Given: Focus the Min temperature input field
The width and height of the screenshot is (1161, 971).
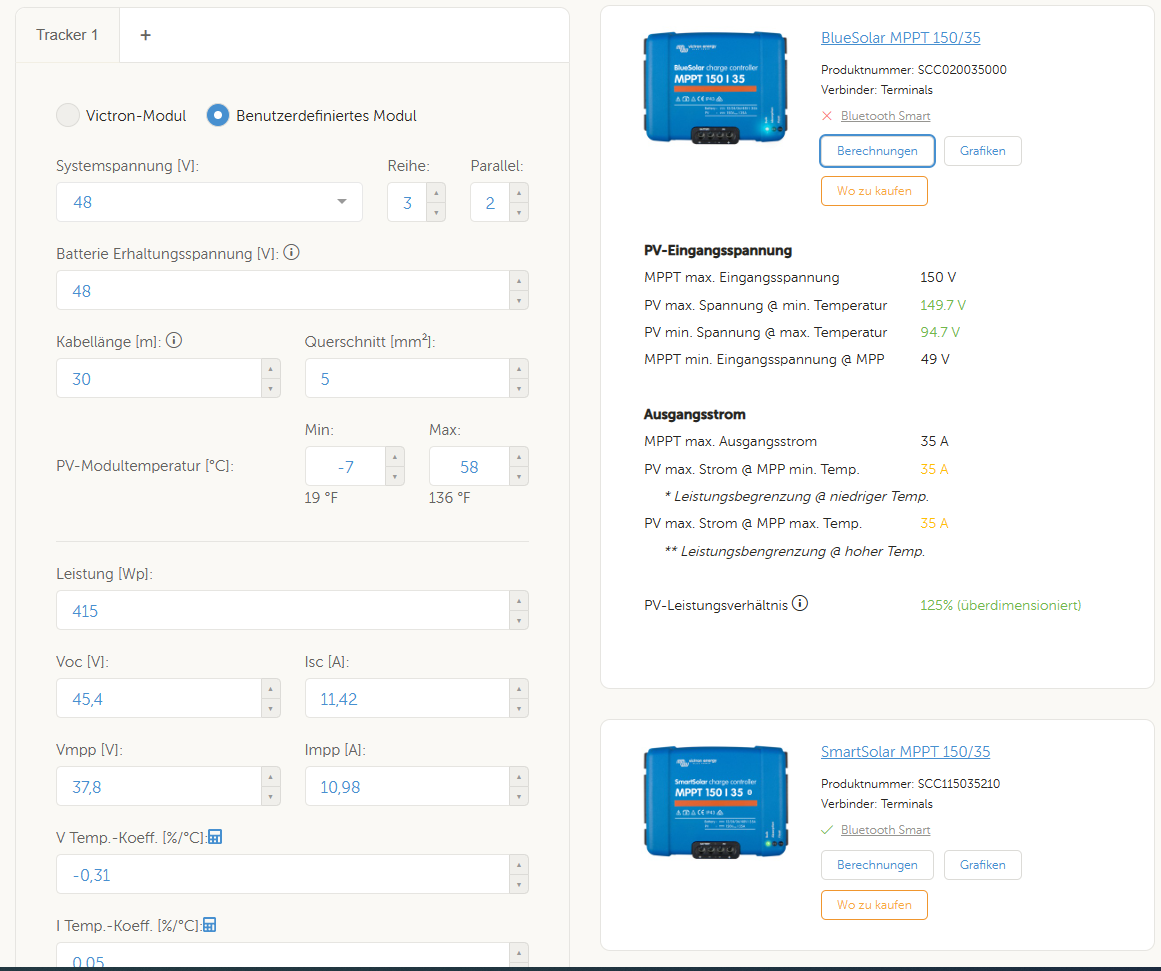Looking at the screenshot, I should coord(346,467).
